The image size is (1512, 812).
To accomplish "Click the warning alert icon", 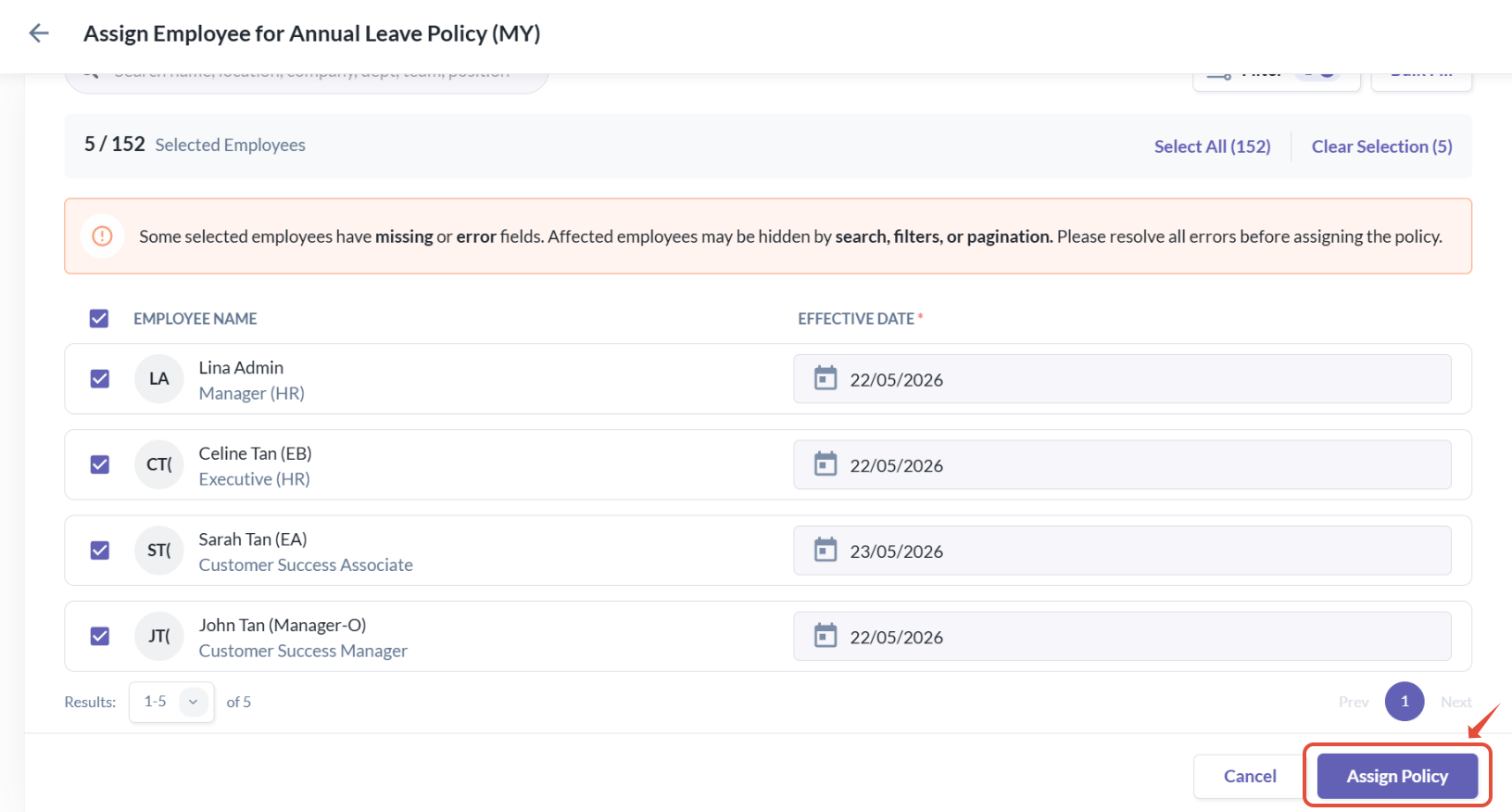I will [103, 236].
